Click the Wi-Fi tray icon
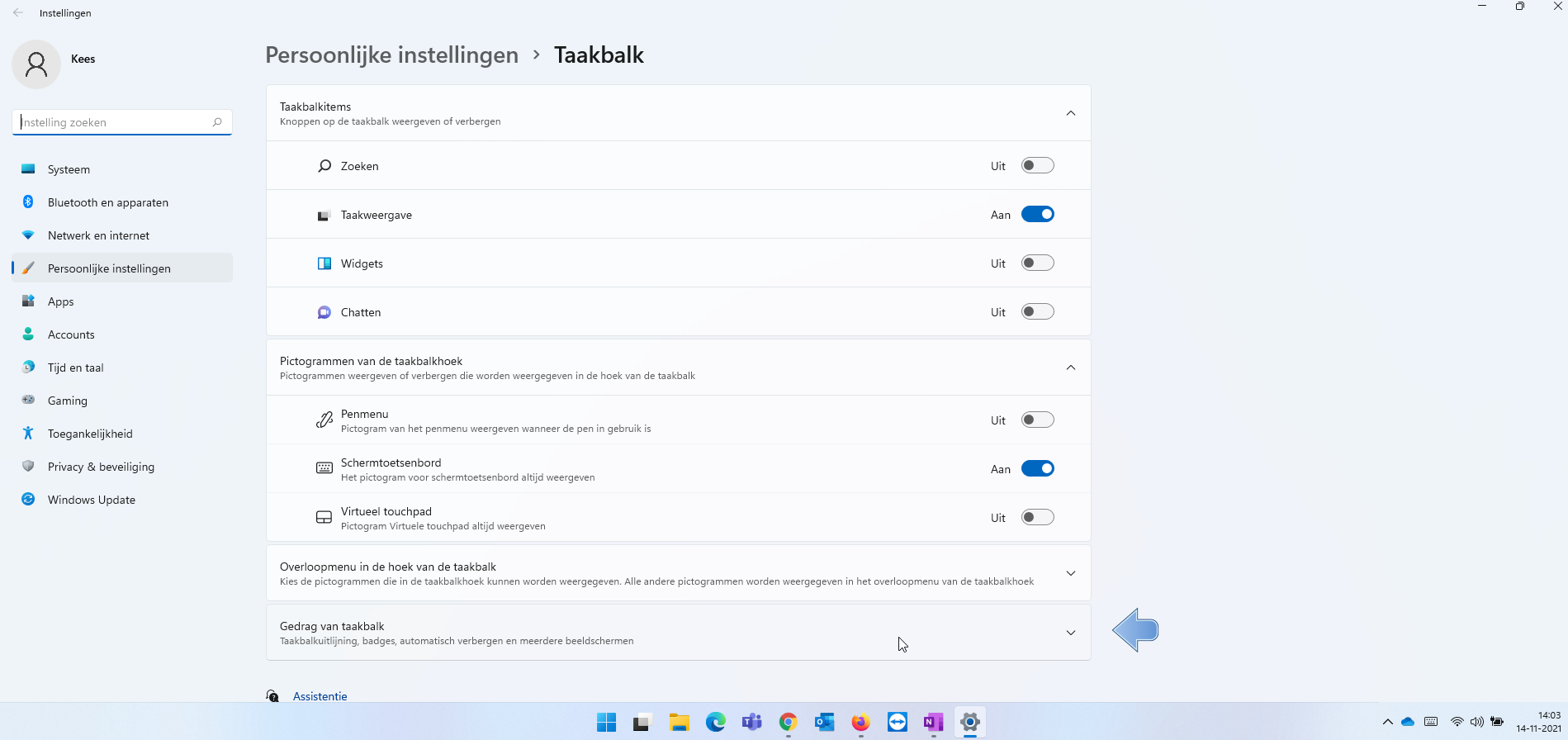This screenshot has width=1568, height=740. [x=1457, y=722]
